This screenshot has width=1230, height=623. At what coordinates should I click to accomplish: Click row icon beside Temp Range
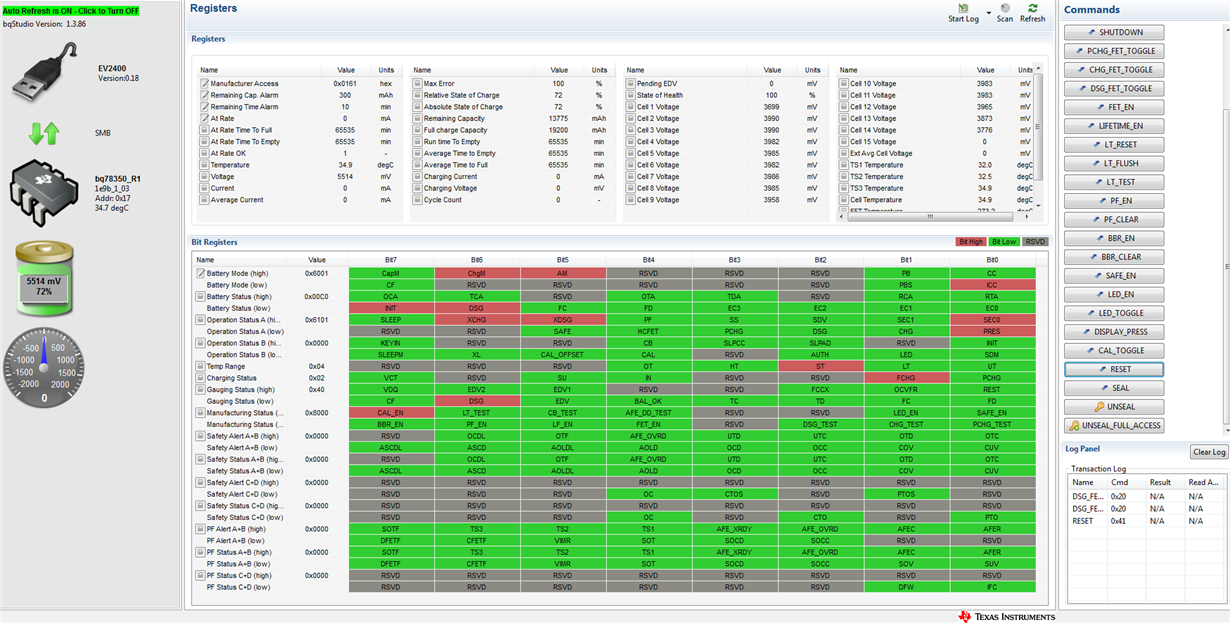coord(200,367)
